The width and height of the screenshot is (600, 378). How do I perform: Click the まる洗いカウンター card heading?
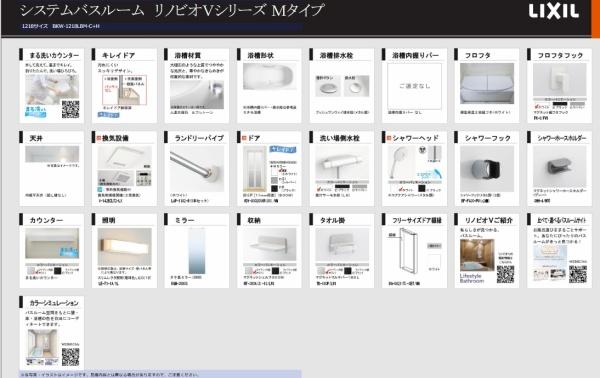54,55
